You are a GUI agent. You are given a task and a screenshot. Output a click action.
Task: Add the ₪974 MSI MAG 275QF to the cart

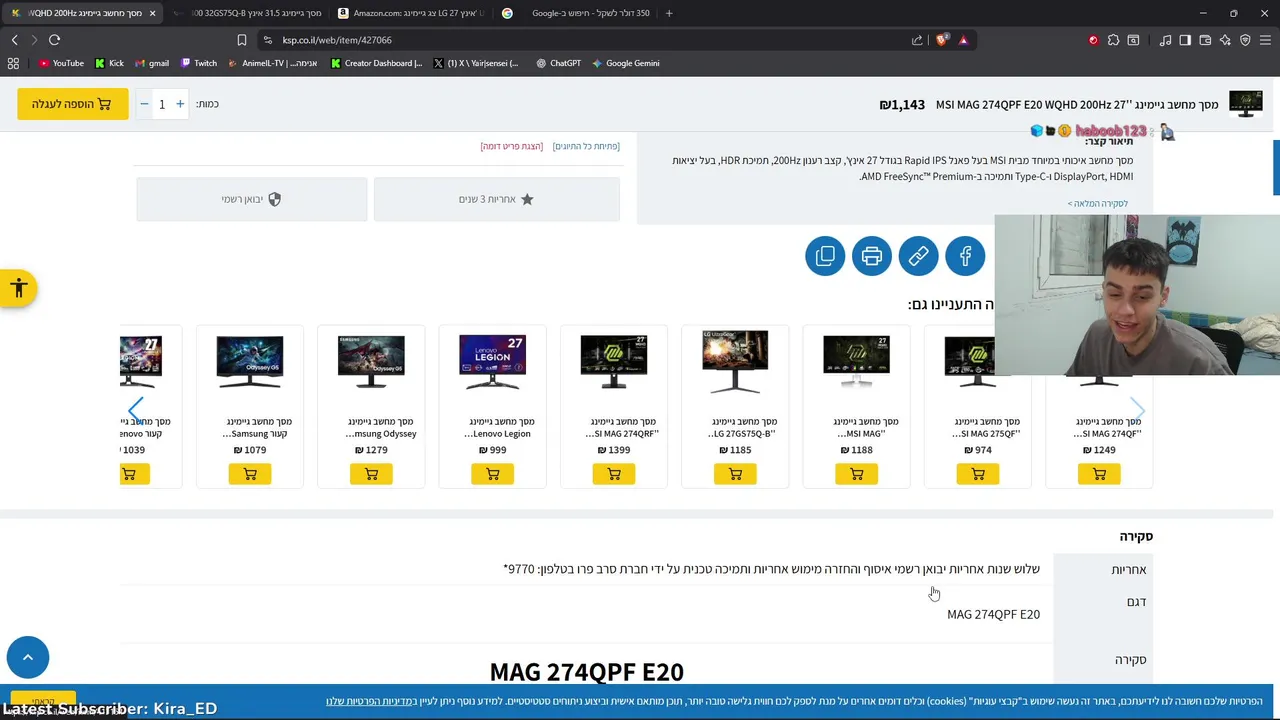click(x=978, y=474)
